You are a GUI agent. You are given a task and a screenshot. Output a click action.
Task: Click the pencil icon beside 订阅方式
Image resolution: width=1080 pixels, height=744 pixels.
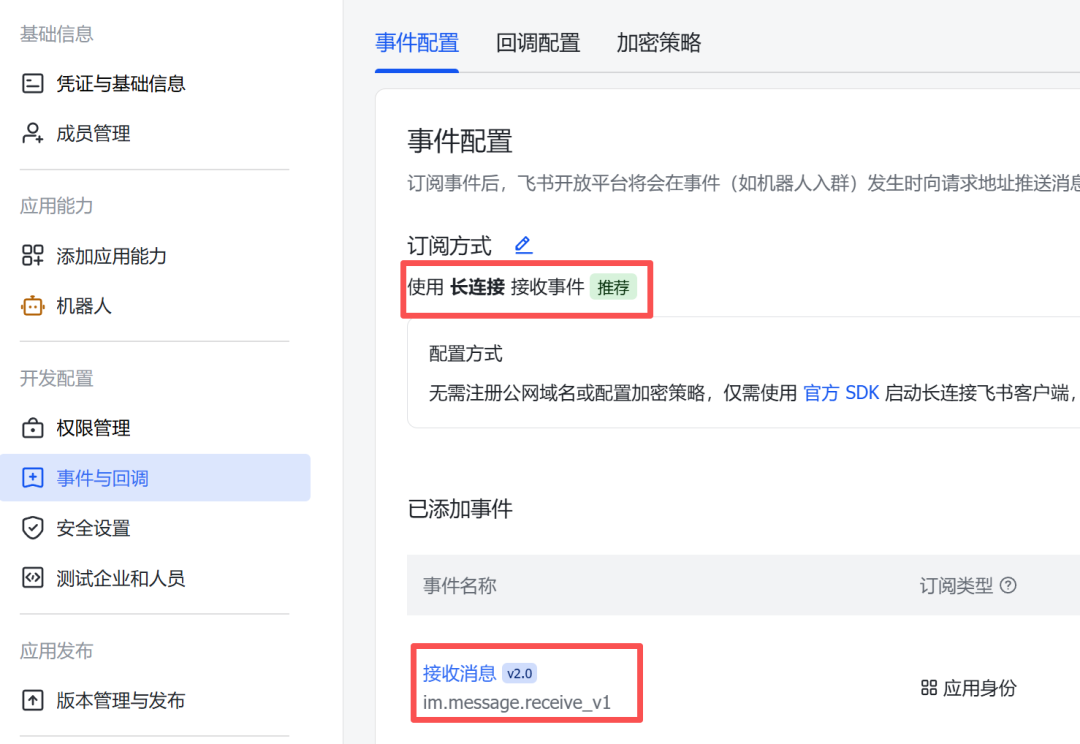click(x=523, y=243)
